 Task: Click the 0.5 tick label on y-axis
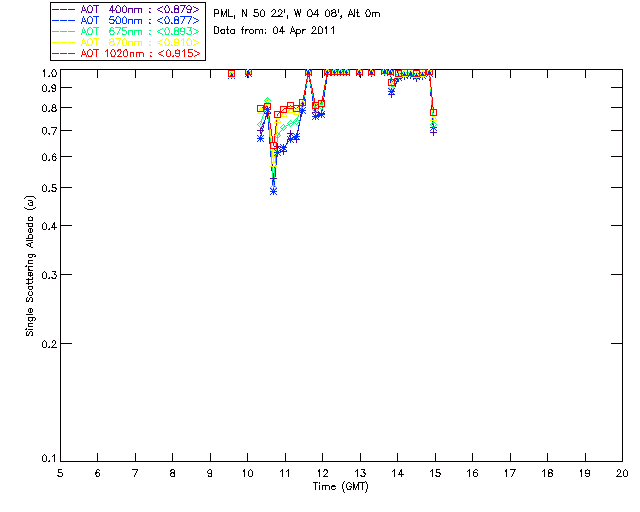47,188
